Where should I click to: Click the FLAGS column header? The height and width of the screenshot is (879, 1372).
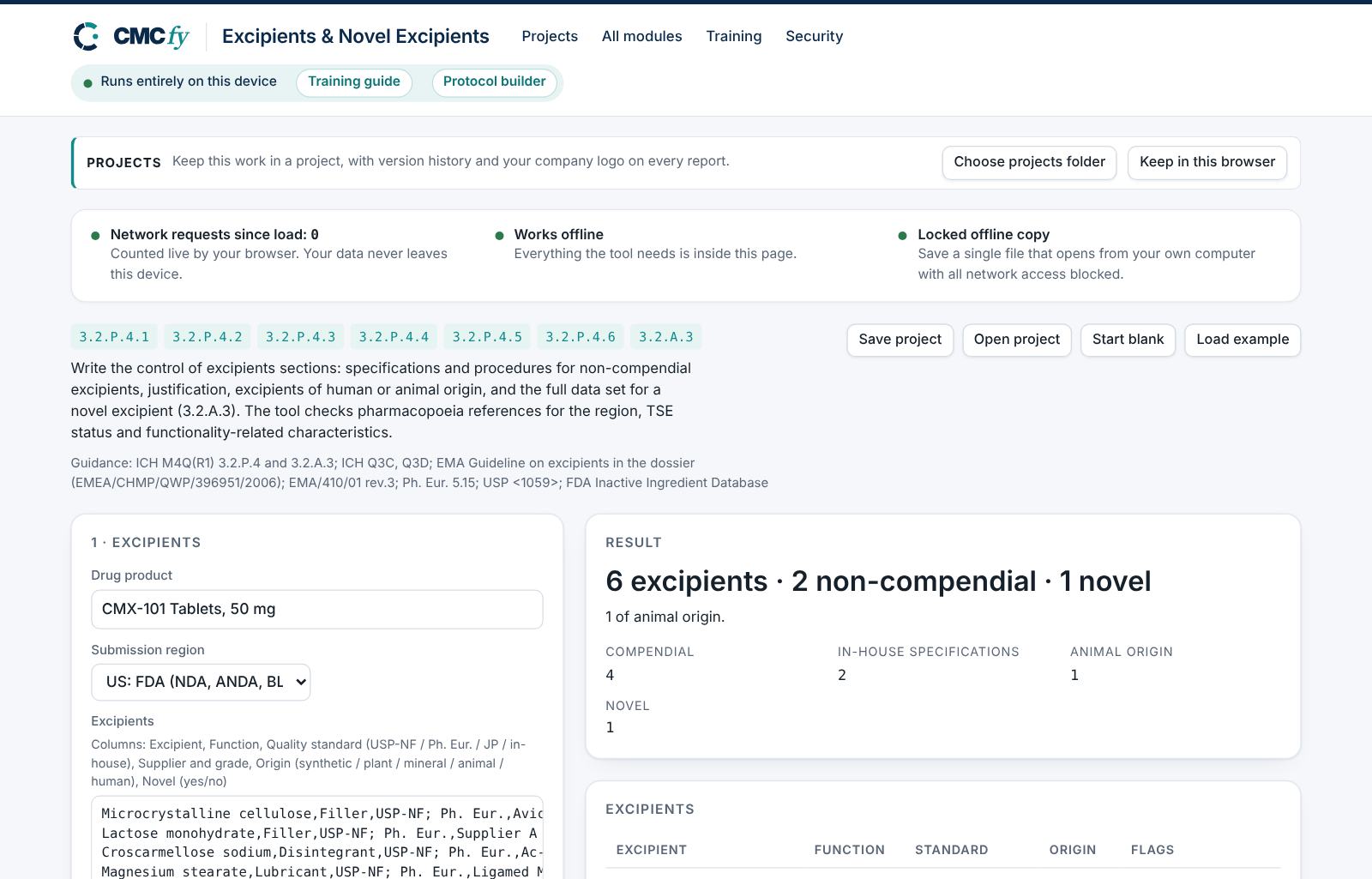pos(1152,850)
